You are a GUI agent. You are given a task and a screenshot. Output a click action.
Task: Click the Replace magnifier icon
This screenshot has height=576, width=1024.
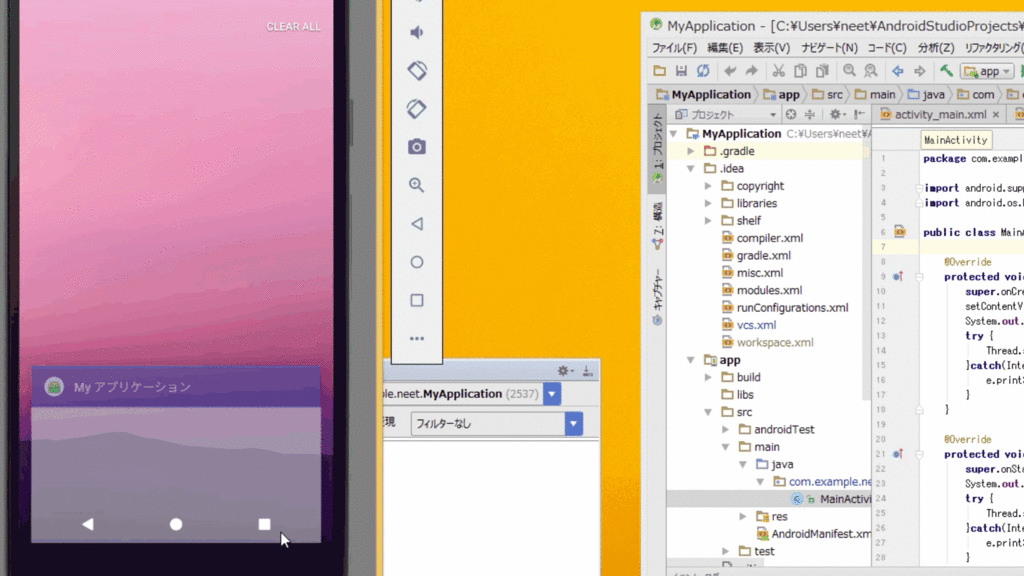[871, 71]
